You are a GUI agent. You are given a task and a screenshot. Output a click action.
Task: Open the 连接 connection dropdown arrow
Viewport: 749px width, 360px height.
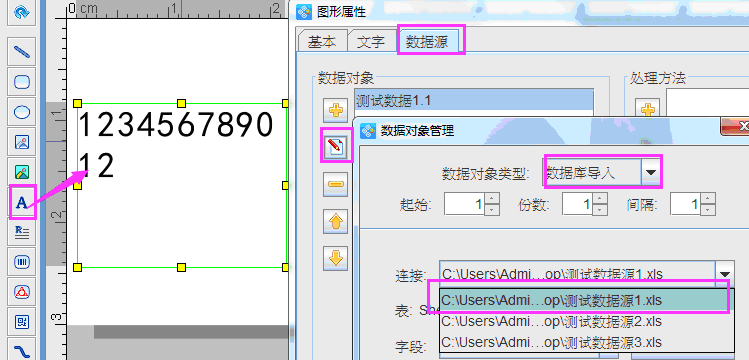(x=725, y=274)
